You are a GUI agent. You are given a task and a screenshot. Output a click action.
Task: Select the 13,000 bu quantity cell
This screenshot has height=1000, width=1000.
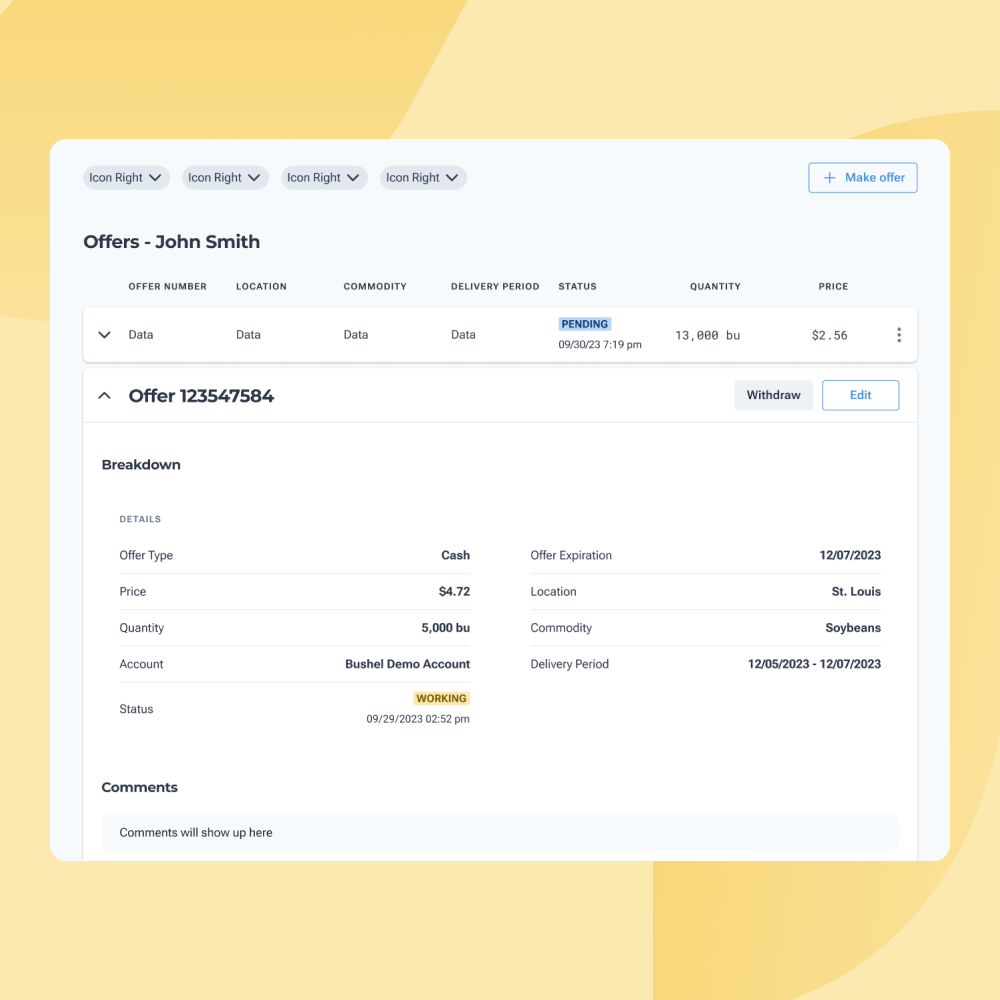click(x=707, y=335)
